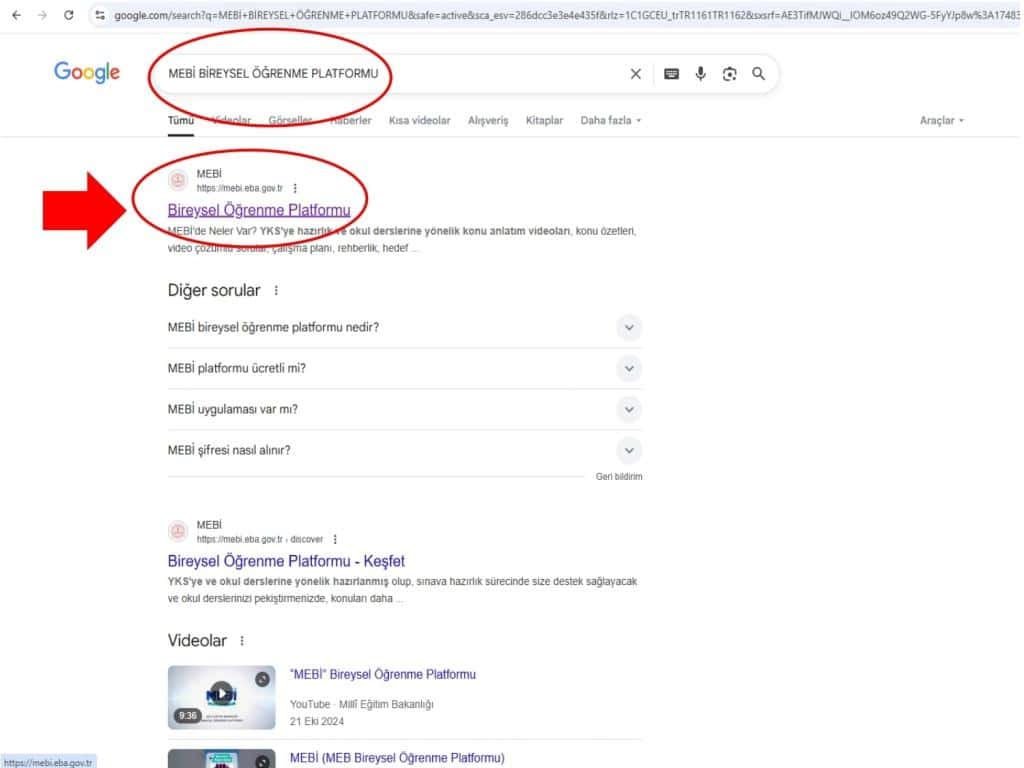Click the Google search input field
Screen dimensions: 1024x768
tap(392, 74)
